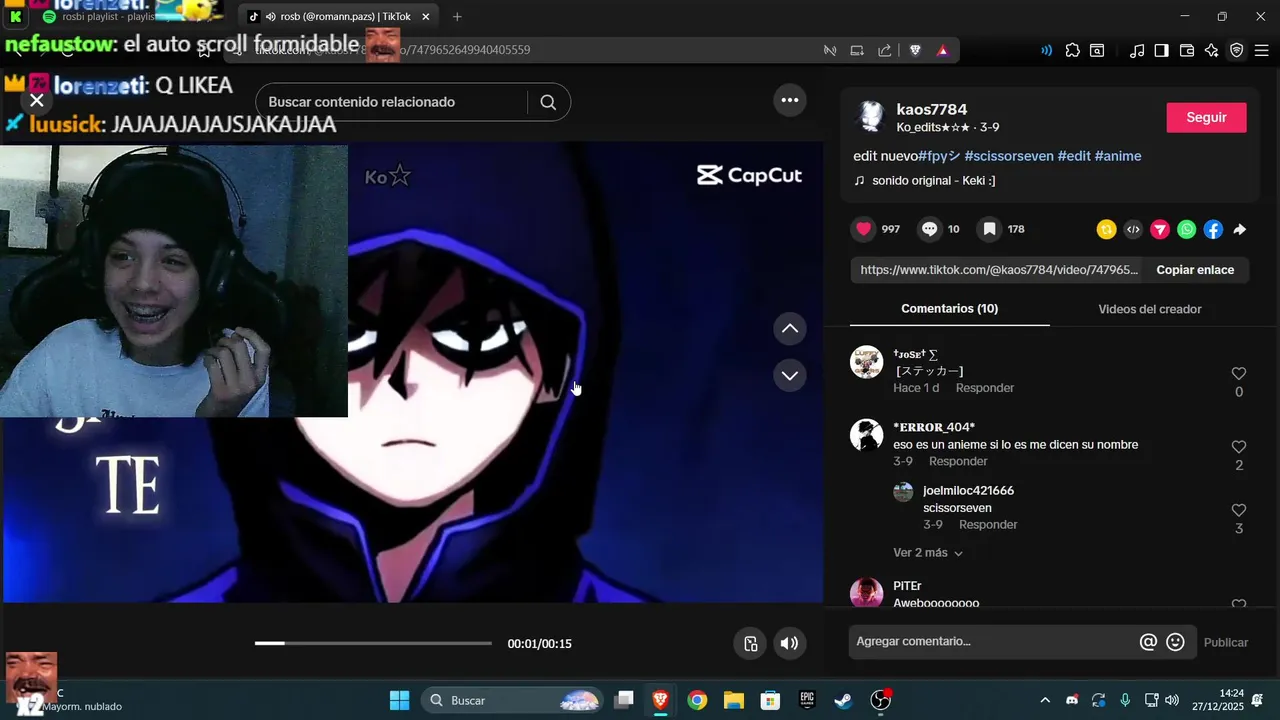Viewport: 1280px width, 720px height.
Task: Close the rosb TikTok browser tab
Action: pyautogui.click(x=426, y=17)
